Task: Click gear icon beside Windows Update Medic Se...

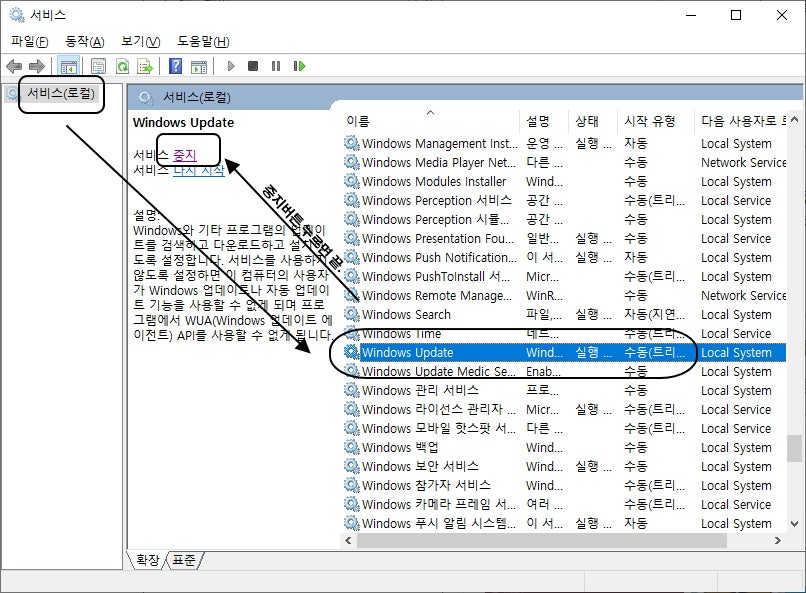Action: click(352, 371)
